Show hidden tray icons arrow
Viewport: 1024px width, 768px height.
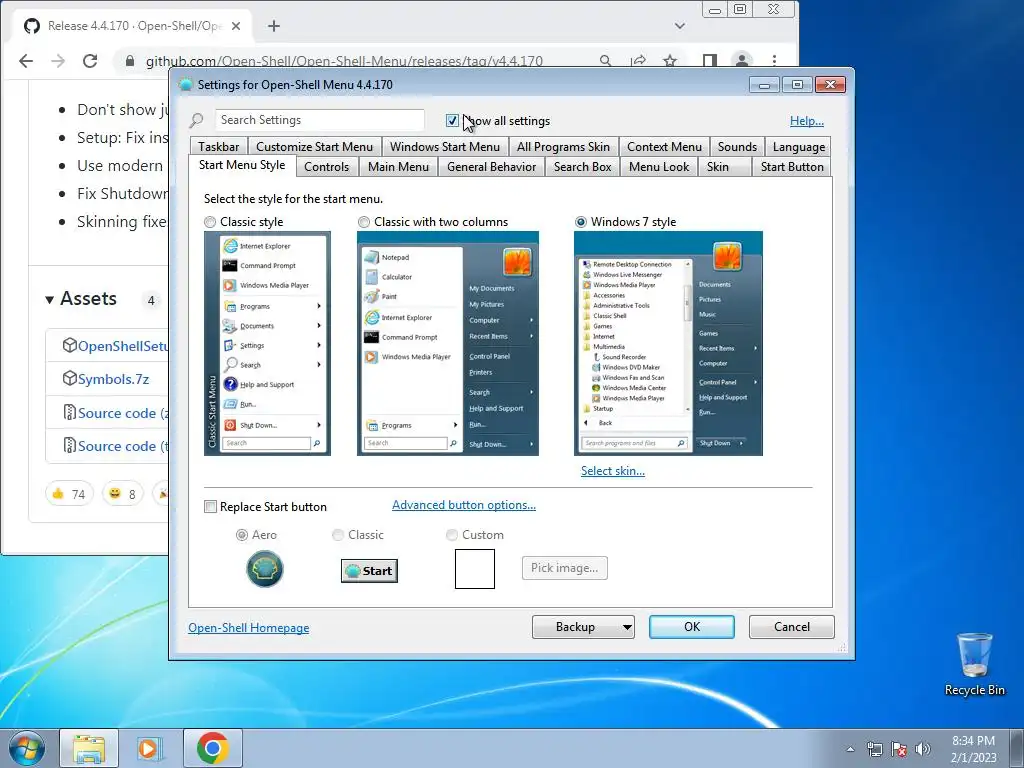(850, 749)
